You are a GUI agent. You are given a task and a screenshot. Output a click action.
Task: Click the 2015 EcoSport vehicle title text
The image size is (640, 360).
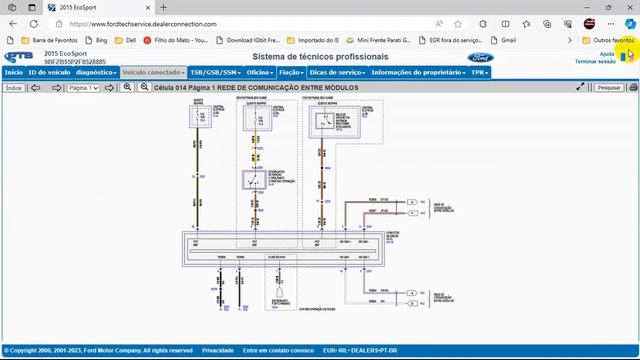(x=65, y=53)
